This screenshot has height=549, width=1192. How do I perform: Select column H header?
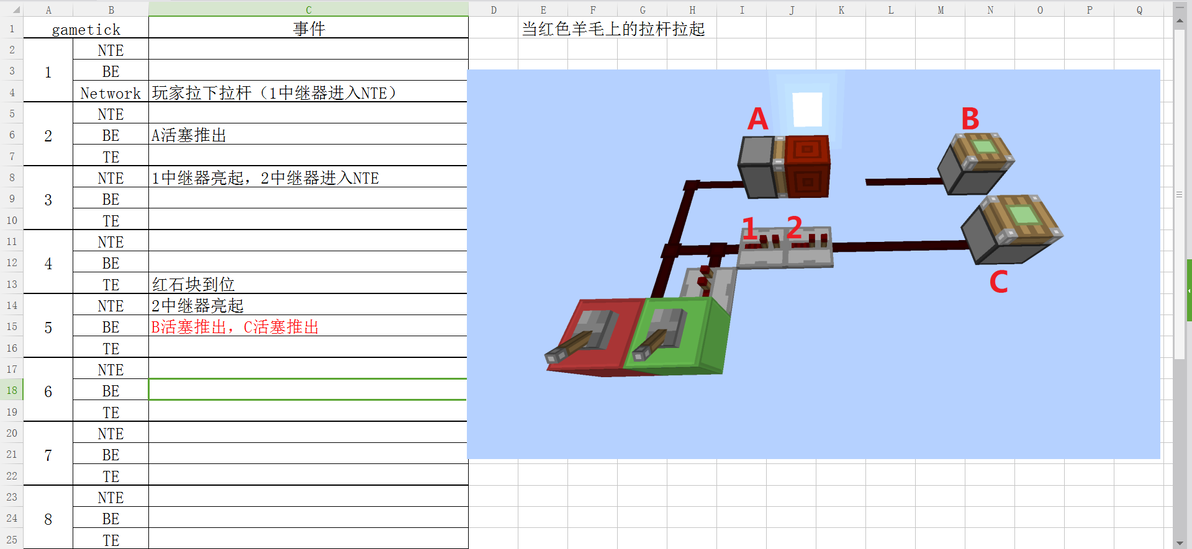tap(692, 10)
